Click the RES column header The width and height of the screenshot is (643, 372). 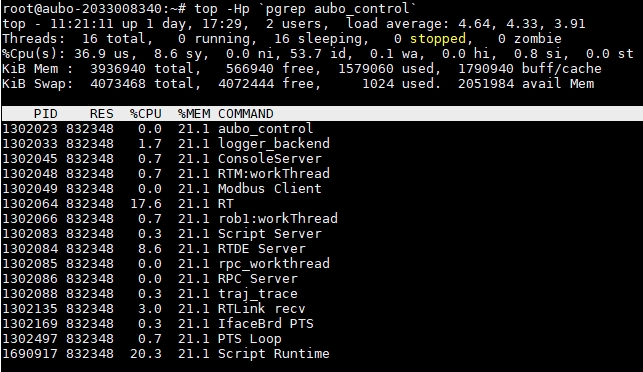click(x=101, y=114)
